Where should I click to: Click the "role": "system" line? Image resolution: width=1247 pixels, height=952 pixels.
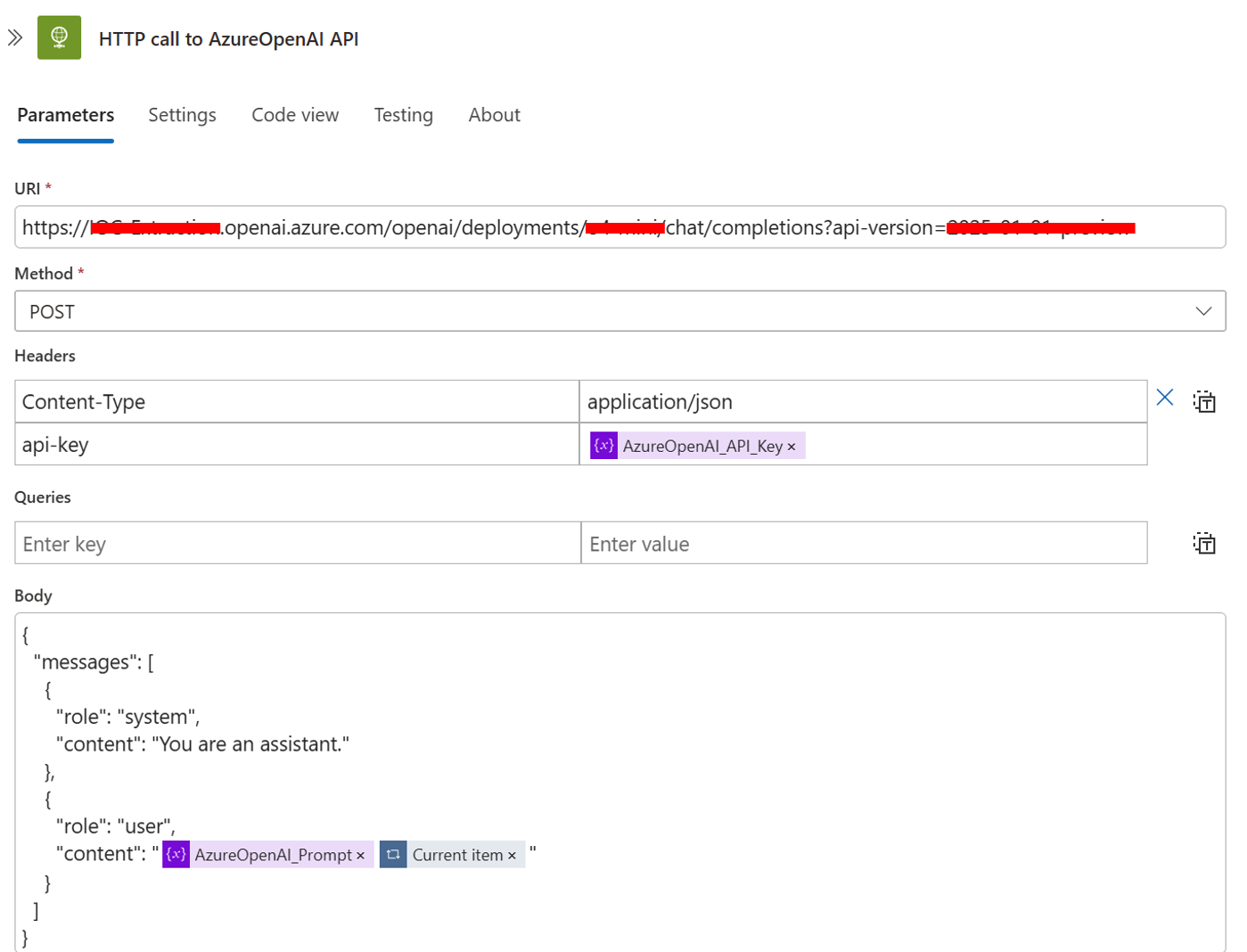coord(127,717)
